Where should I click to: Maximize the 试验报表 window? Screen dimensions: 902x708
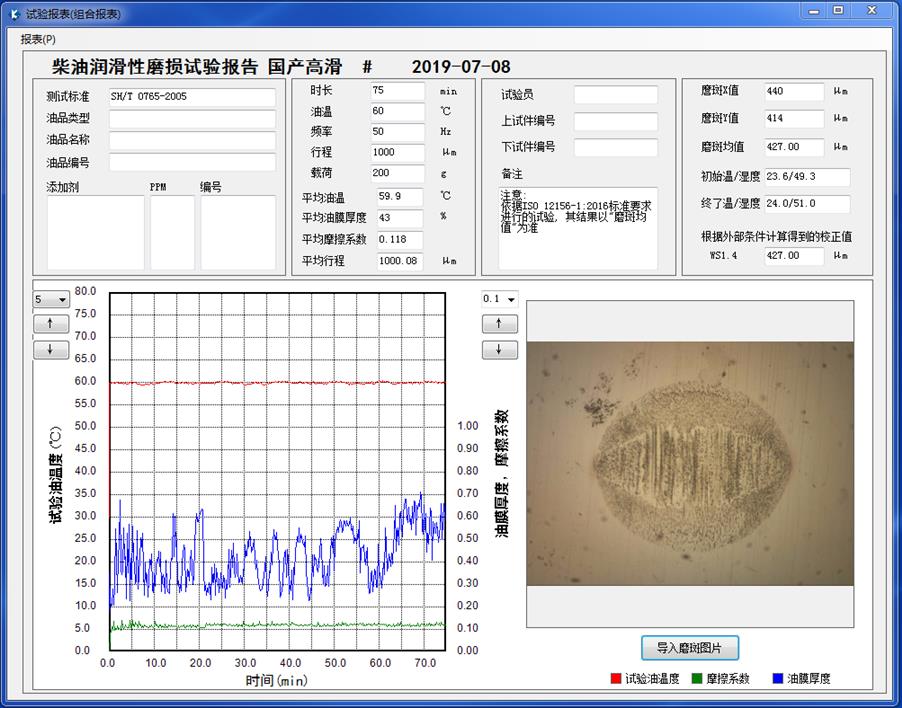(839, 11)
